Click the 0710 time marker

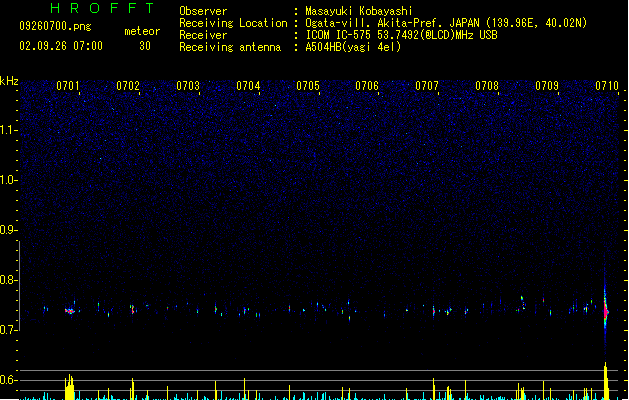click(607, 86)
